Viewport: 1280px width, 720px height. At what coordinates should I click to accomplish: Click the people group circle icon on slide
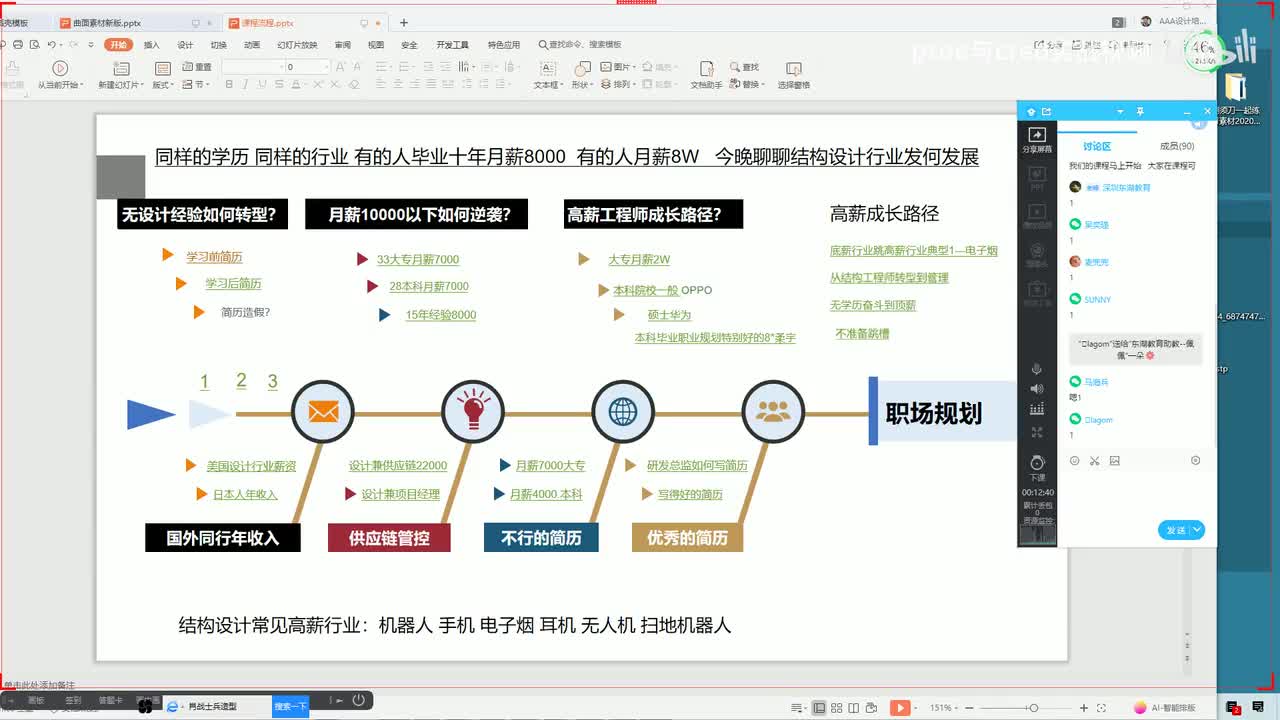(x=773, y=412)
